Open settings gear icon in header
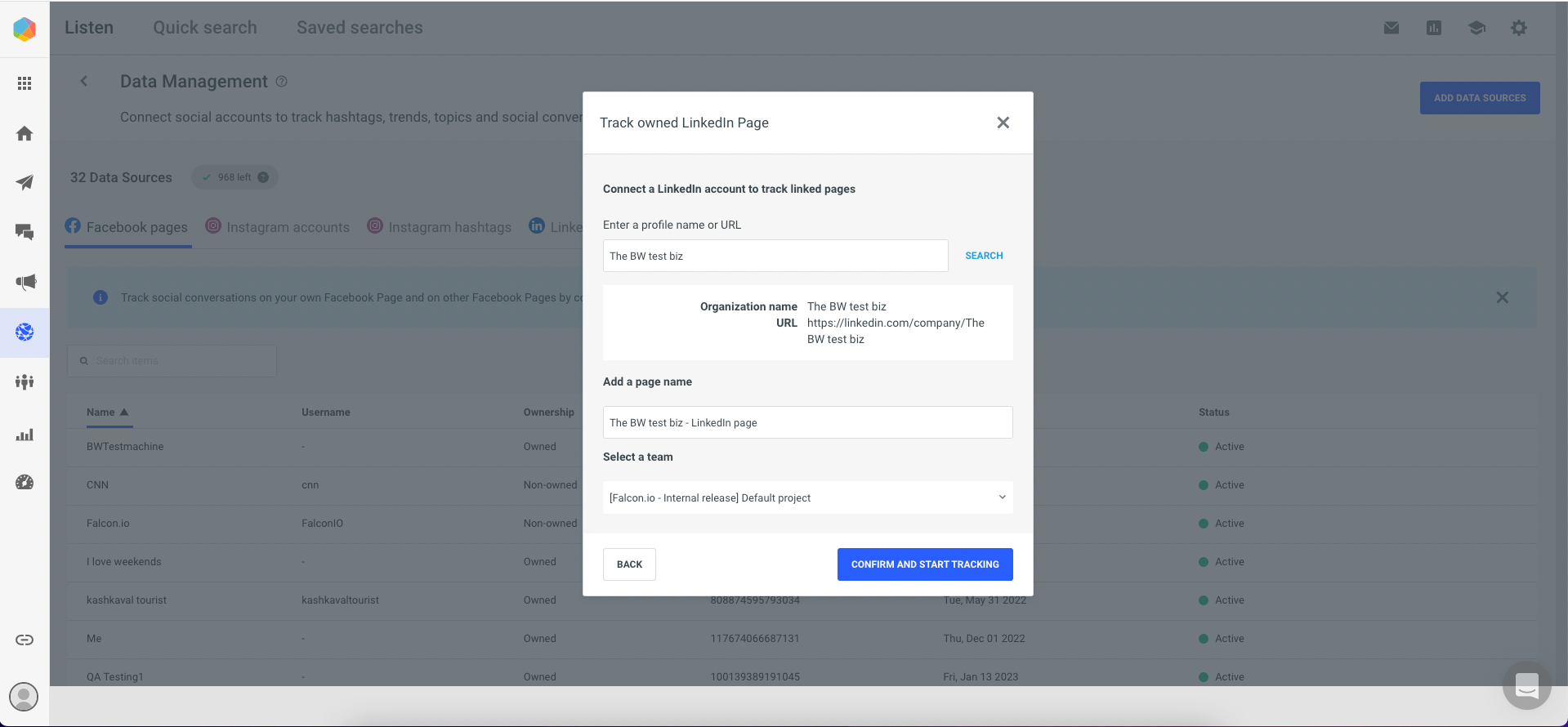This screenshot has height=727, width=1568. coord(1519,28)
